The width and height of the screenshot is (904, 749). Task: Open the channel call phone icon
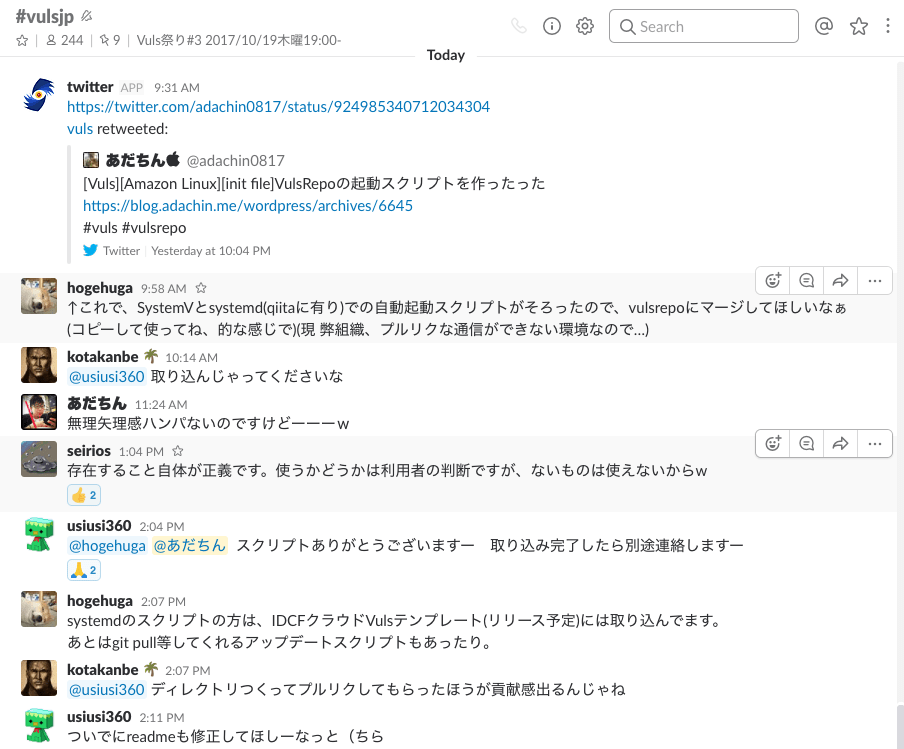(518, 27)
